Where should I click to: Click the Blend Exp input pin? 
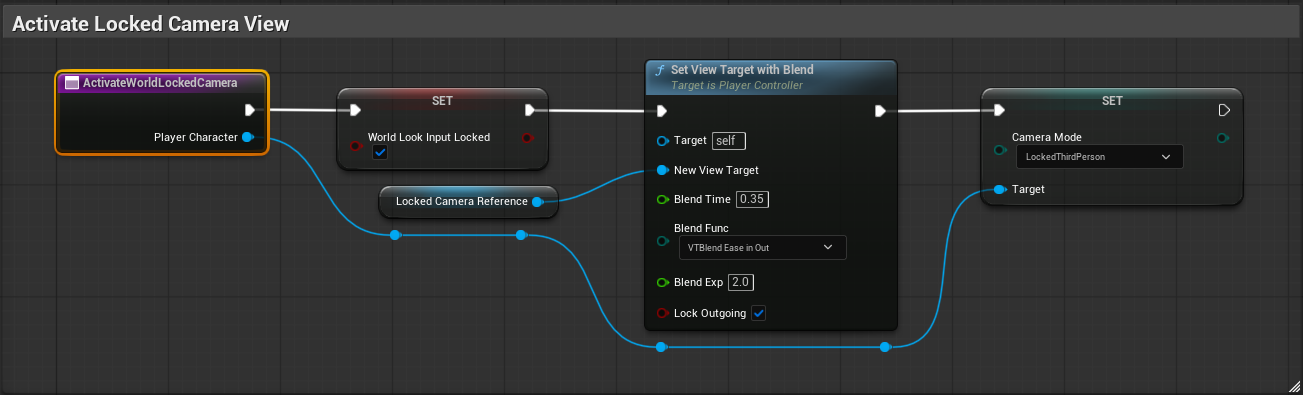[662, 282]
